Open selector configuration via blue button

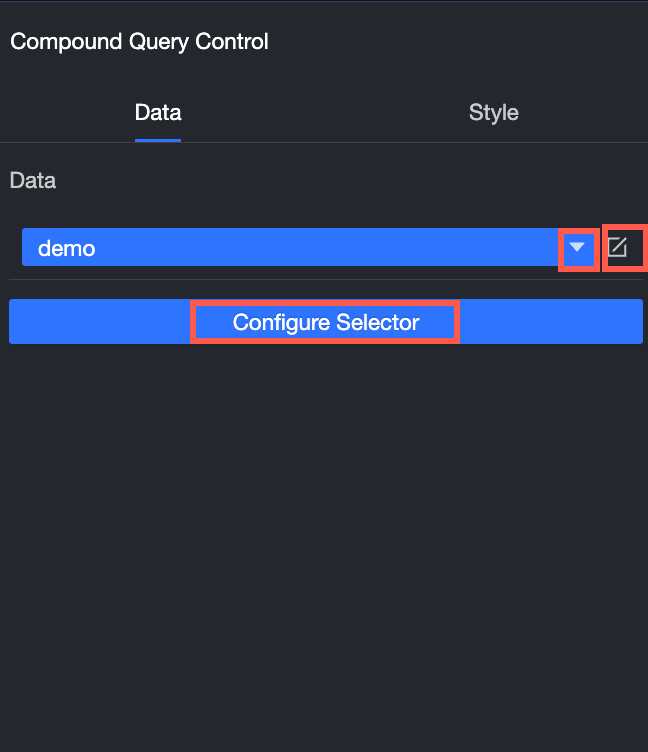pos(325,322)
